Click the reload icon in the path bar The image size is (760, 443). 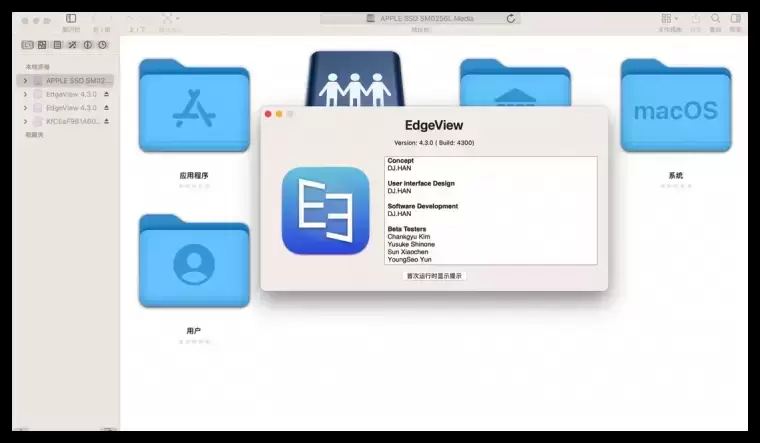click(x=510, y=18)
